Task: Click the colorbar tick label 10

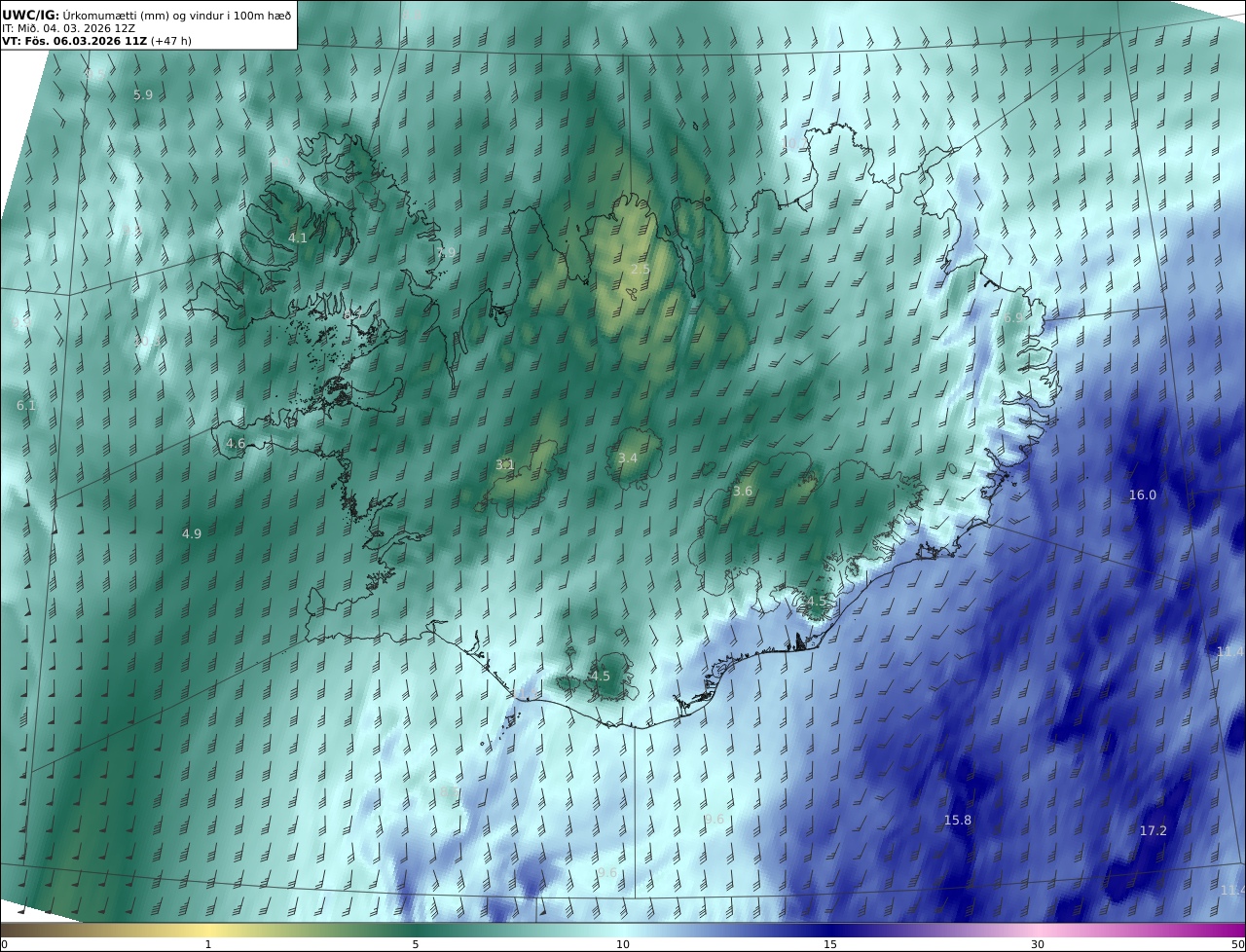Action: pos(623,944)
